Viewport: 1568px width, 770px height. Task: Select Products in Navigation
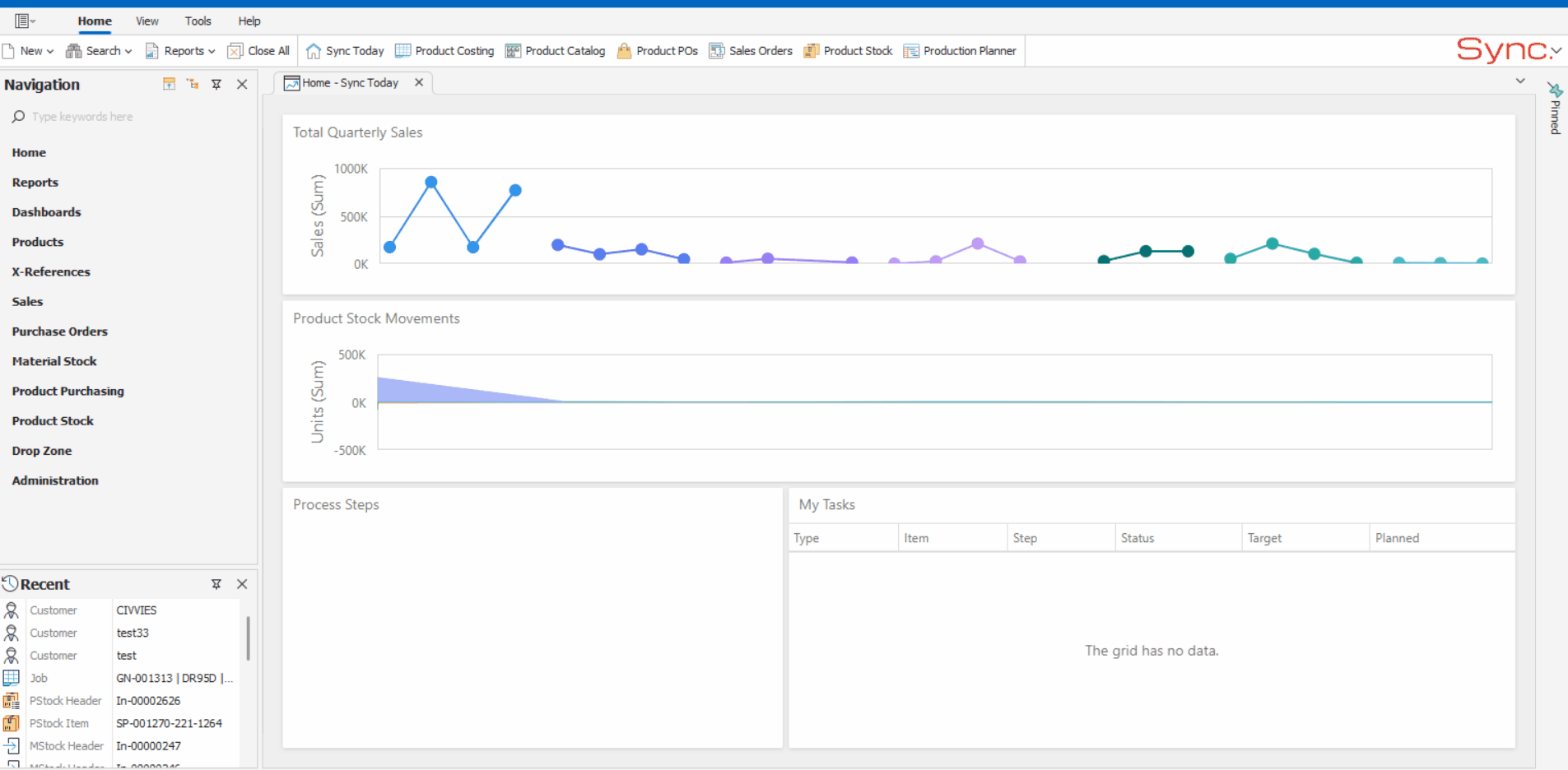click(x=38, y=242)
